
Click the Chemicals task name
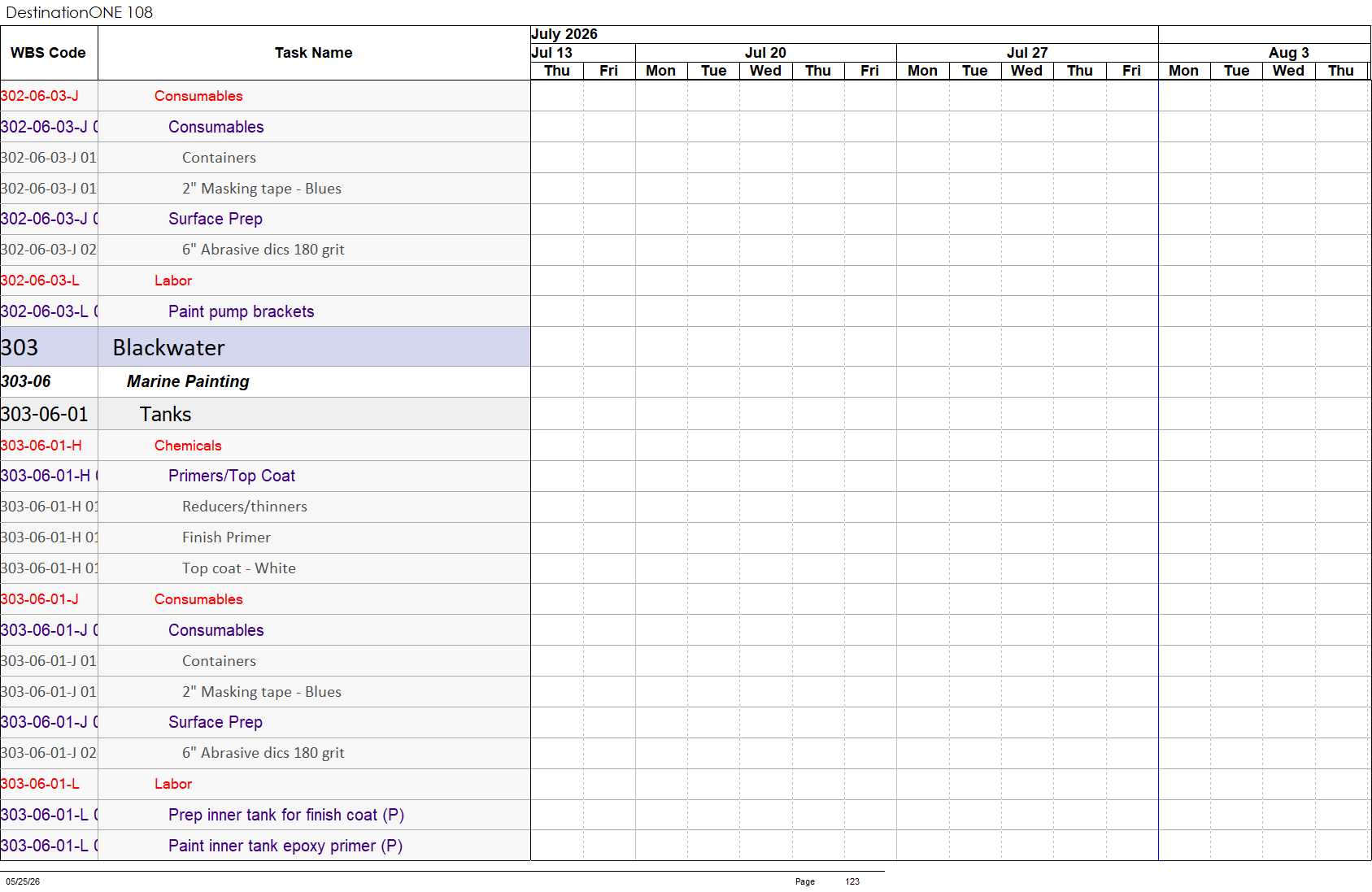[188, 446]
